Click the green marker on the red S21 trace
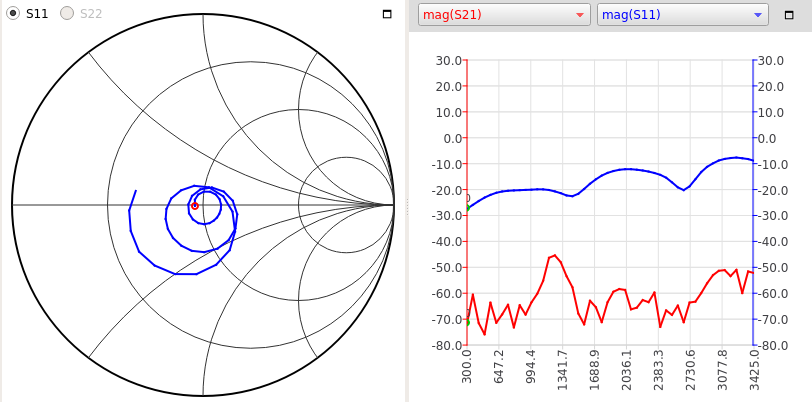 tap(467, 322)
